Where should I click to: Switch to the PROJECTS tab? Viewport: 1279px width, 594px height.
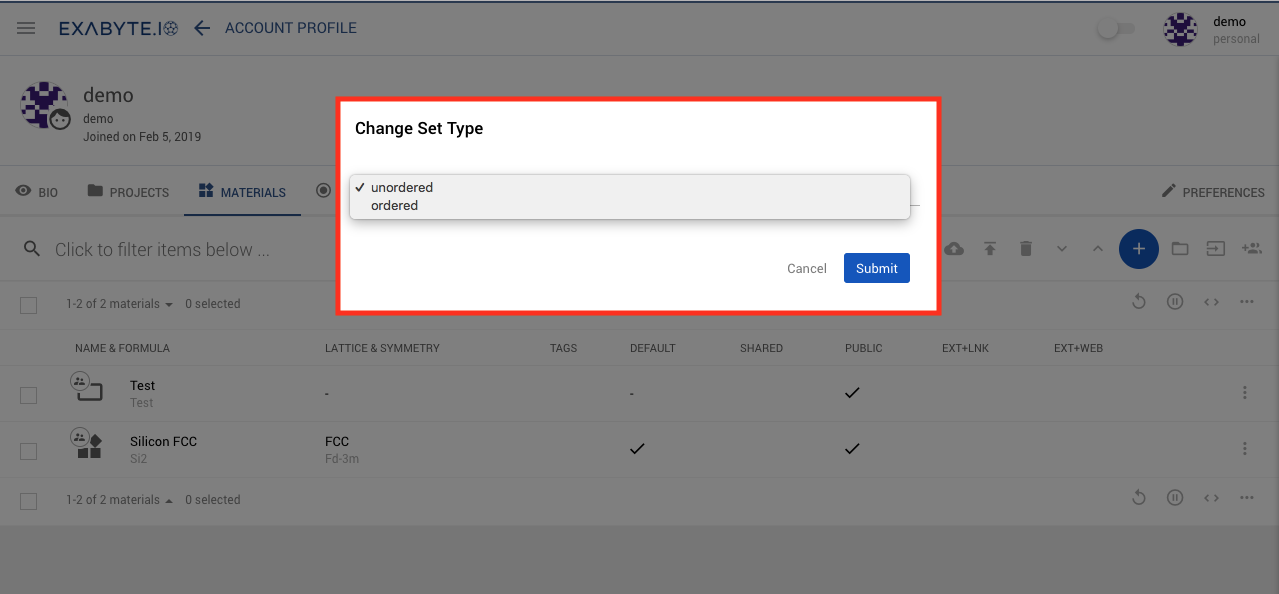point(128,191)
